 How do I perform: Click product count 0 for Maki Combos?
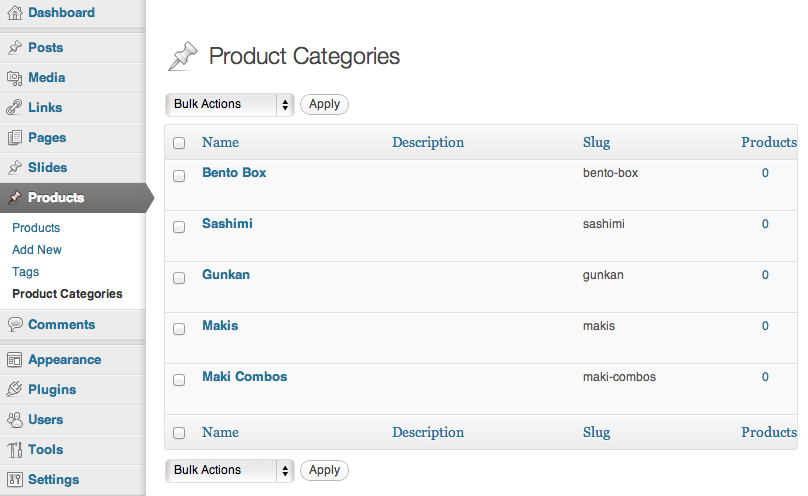(765, 377)
